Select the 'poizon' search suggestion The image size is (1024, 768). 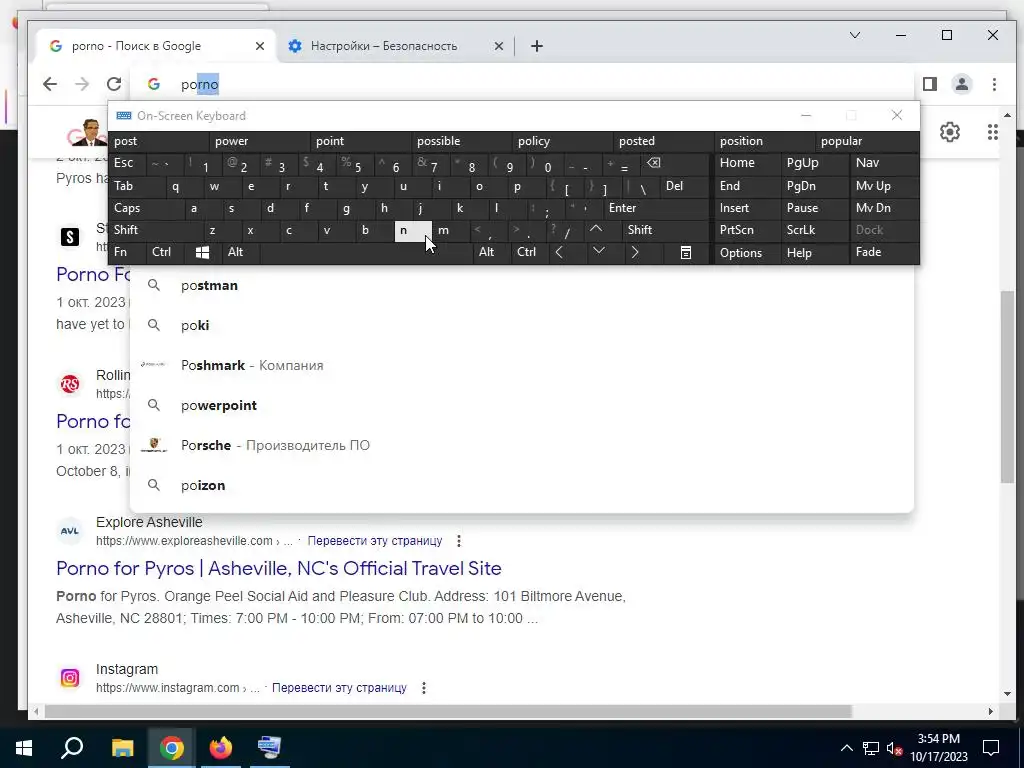point(521,485)
